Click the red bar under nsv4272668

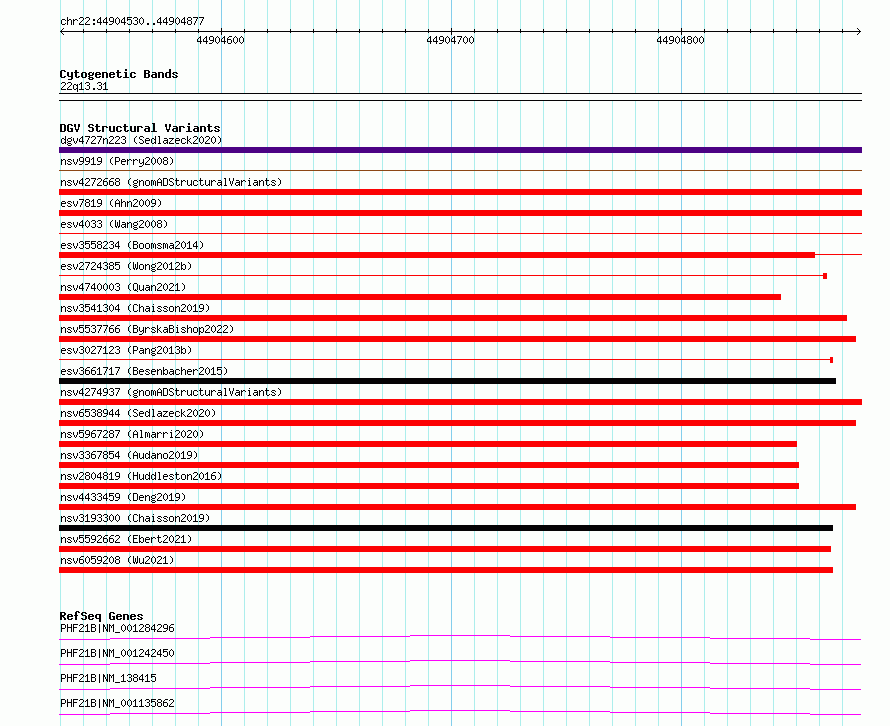tap(460, 192)
